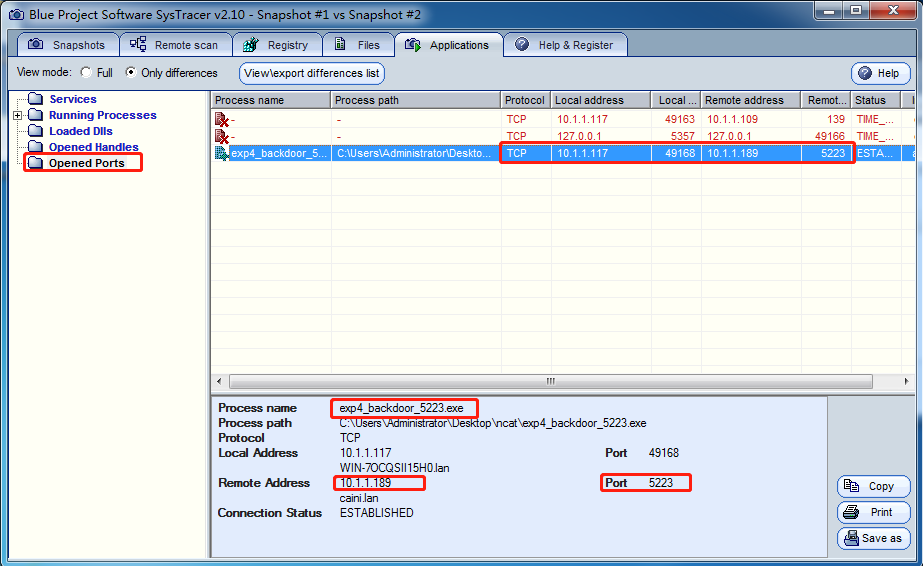Screen dimensions: 923x566
Task: Click the Services folder icon
Action: 36,99
